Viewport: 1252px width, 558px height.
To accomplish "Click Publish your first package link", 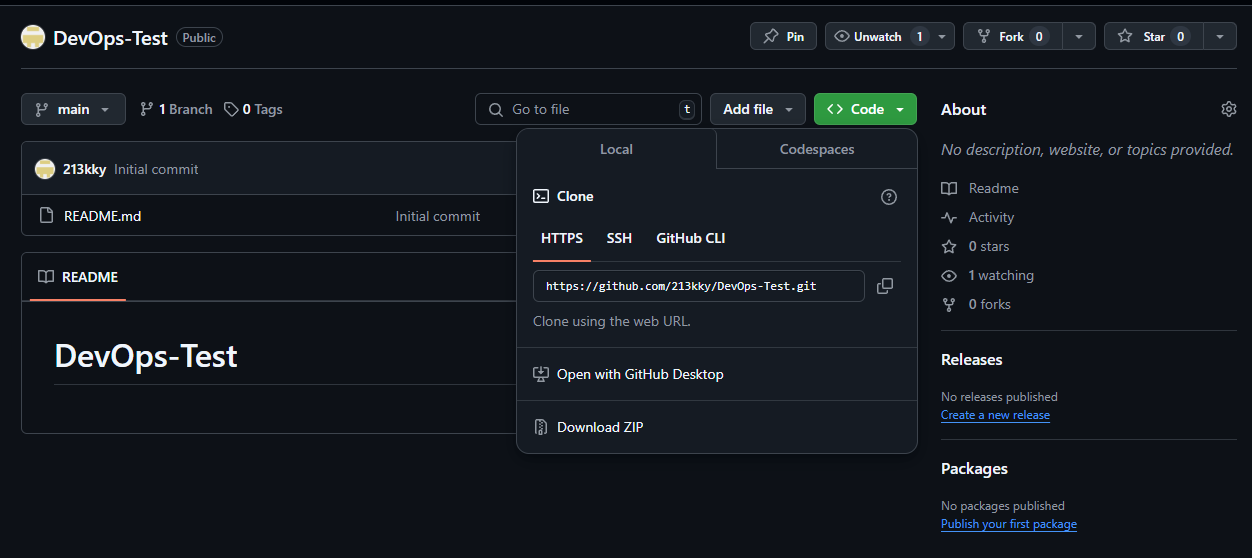I will (x=1009, y=524).
